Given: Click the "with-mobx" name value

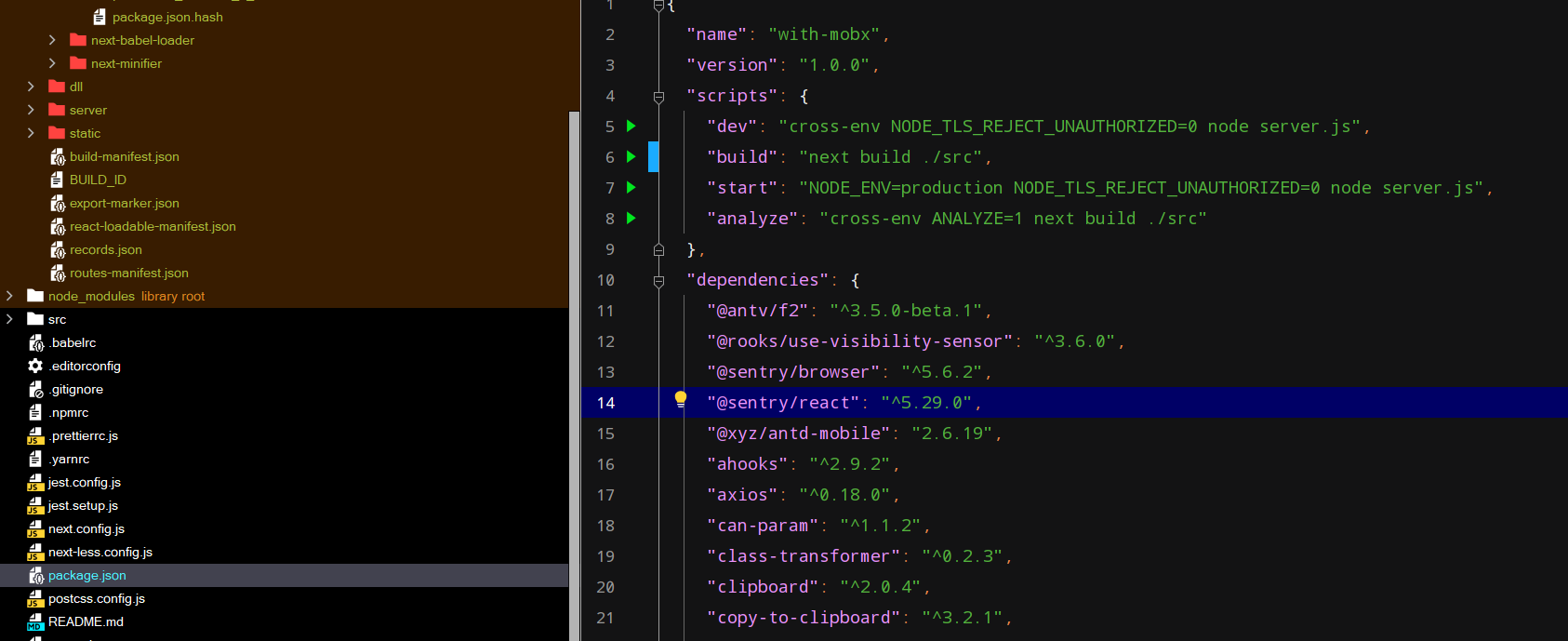Looking at the screenshot, I should point(825,34).
